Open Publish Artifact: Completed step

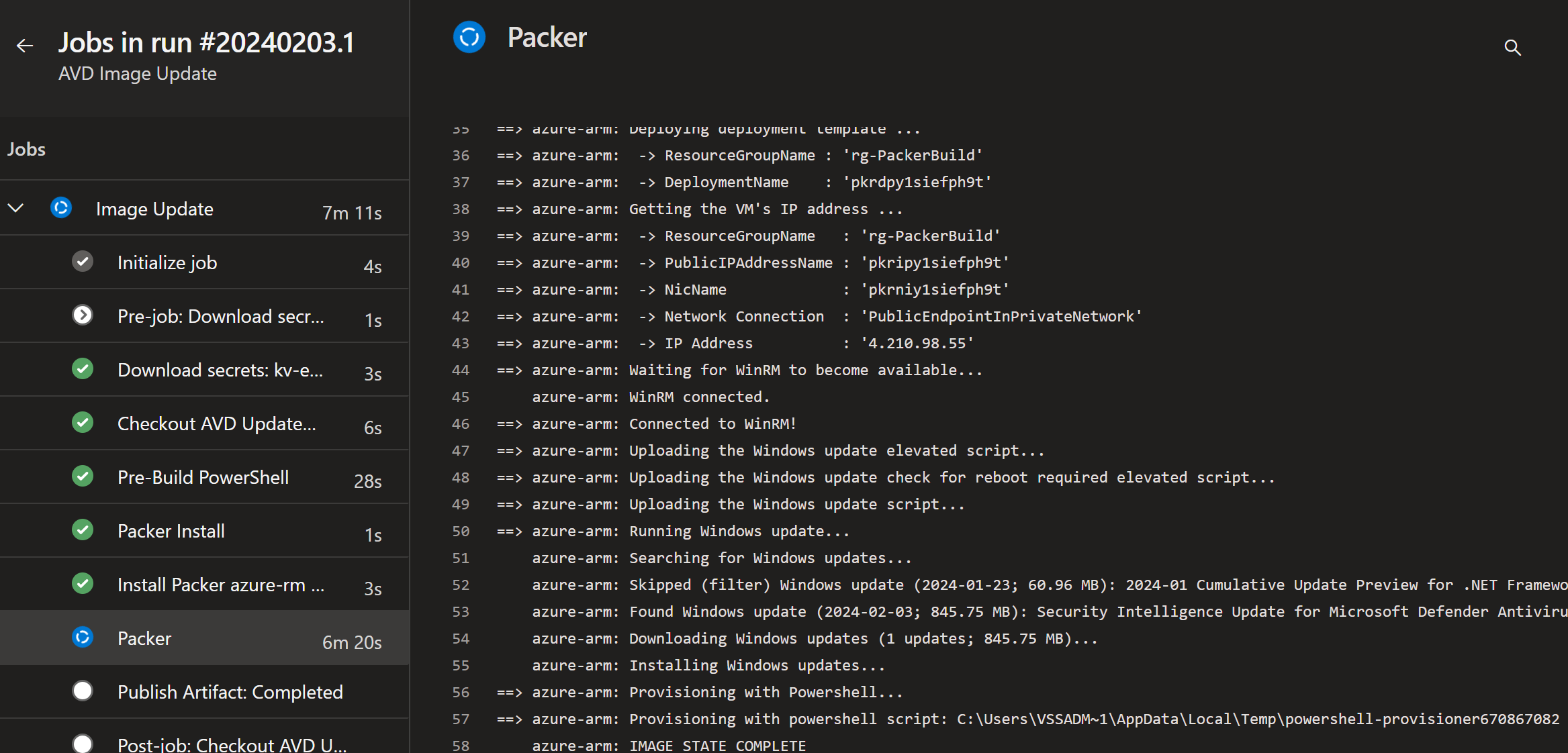coord(230,693)
